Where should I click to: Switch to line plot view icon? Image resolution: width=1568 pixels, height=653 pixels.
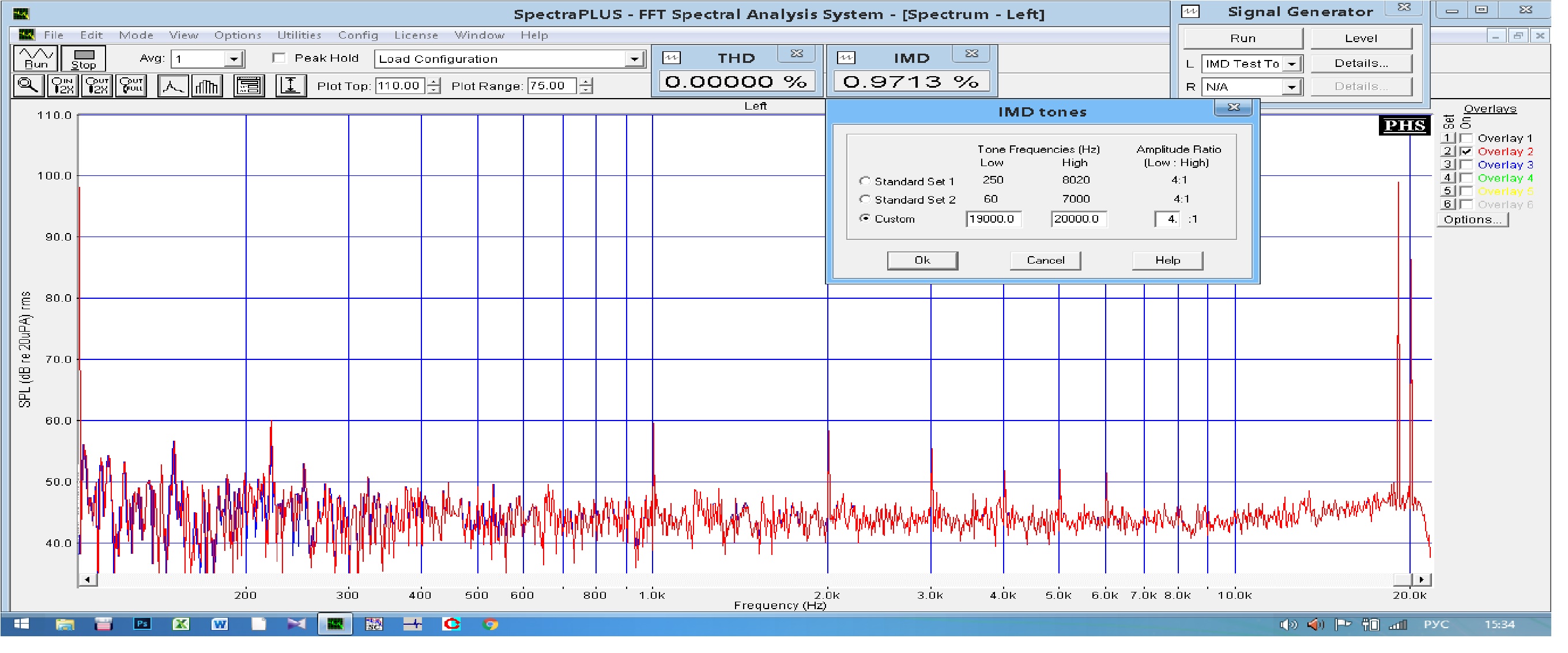coord(172,86)
